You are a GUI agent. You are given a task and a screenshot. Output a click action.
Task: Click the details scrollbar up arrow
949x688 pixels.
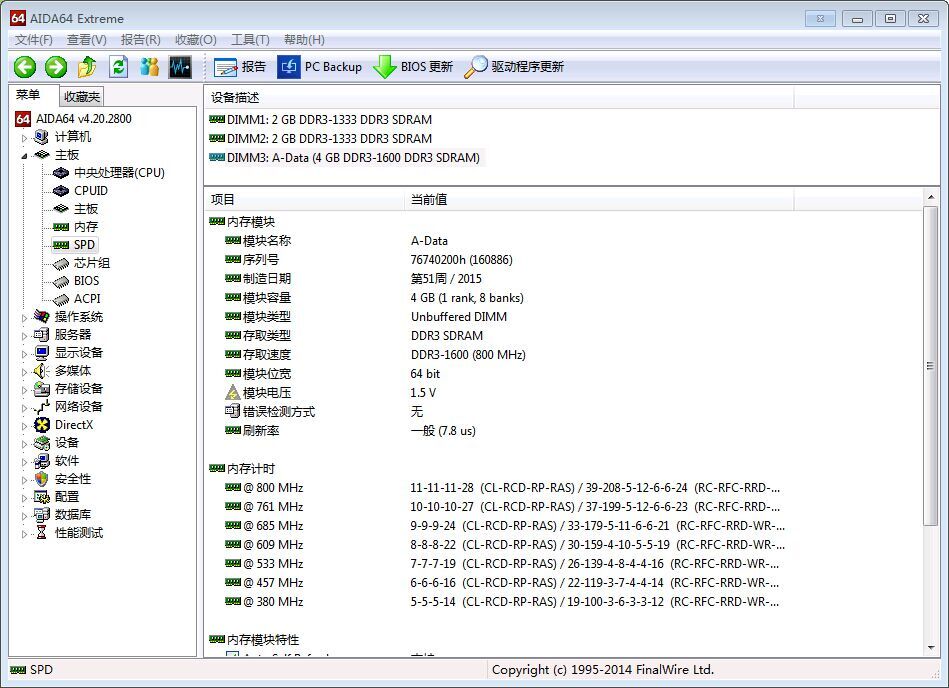[931, 197]
